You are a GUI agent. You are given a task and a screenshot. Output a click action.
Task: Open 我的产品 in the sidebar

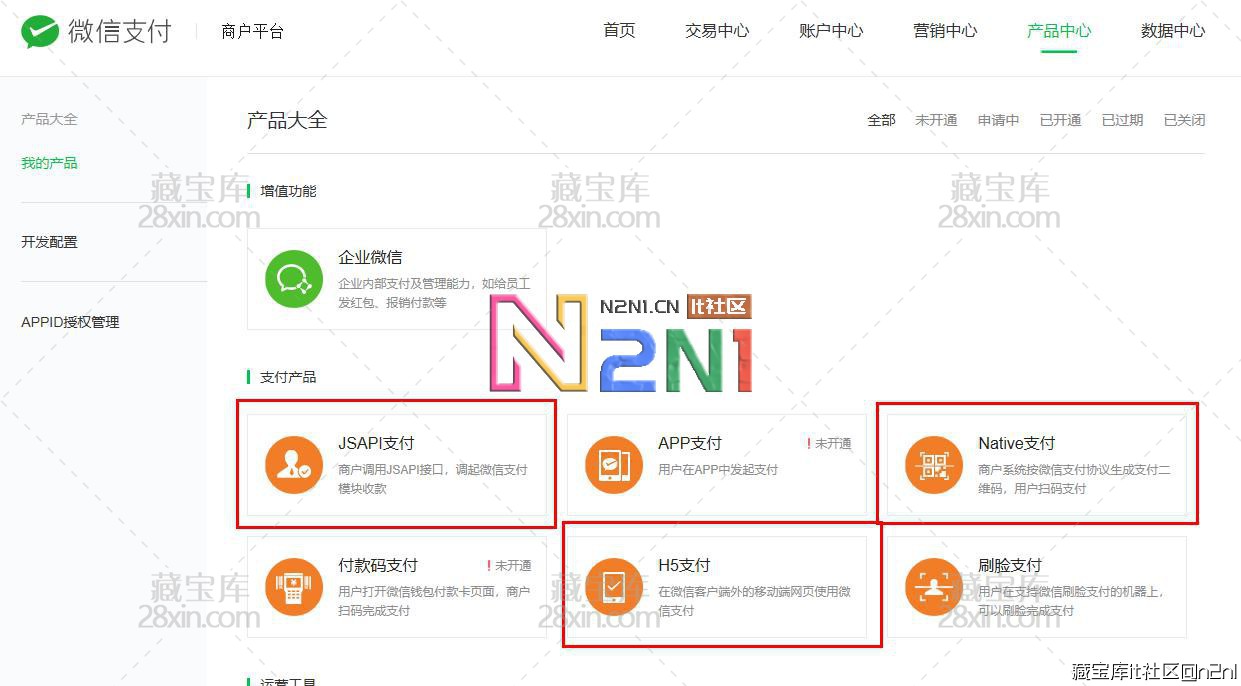tap(49, 163)
